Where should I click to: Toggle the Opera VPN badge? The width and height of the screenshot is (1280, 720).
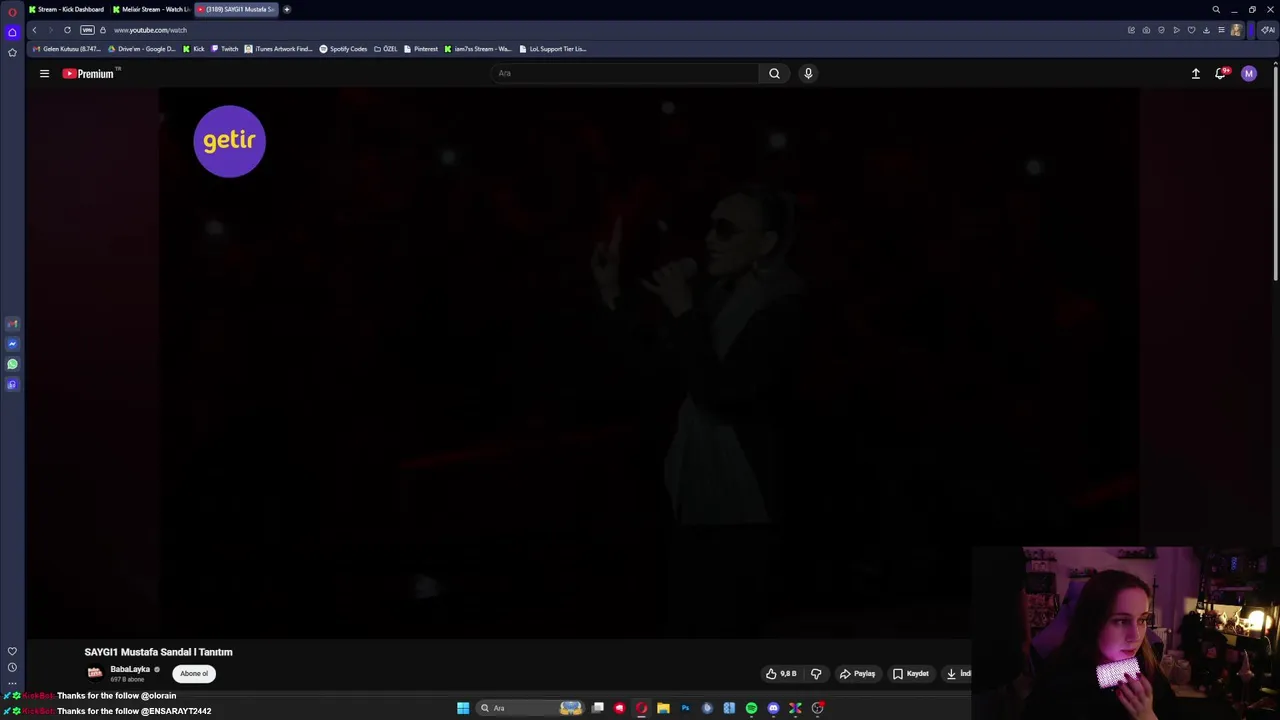click(x=87, y=30)
